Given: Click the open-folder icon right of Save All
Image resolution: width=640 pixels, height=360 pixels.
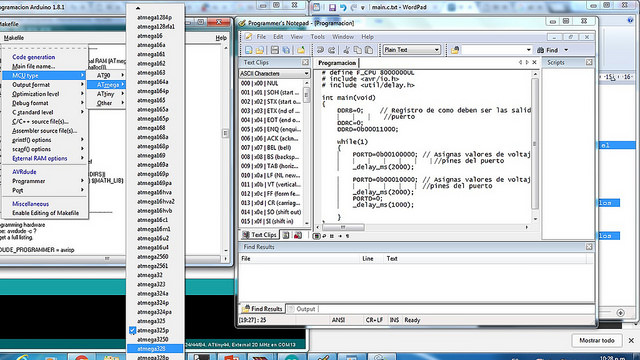Looking at the screenshot, I should point(301,50).
